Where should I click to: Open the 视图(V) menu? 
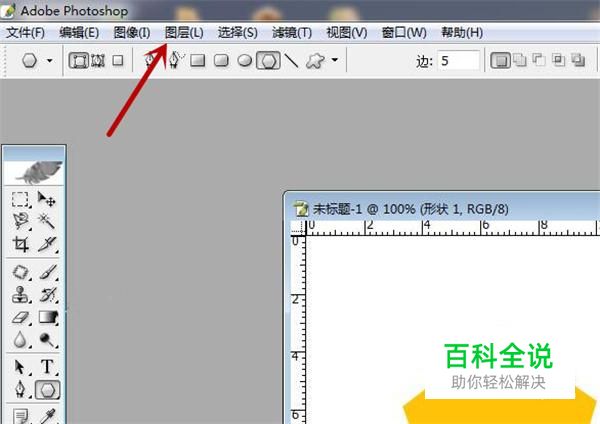pyautogui.click(x=347, y=33)
